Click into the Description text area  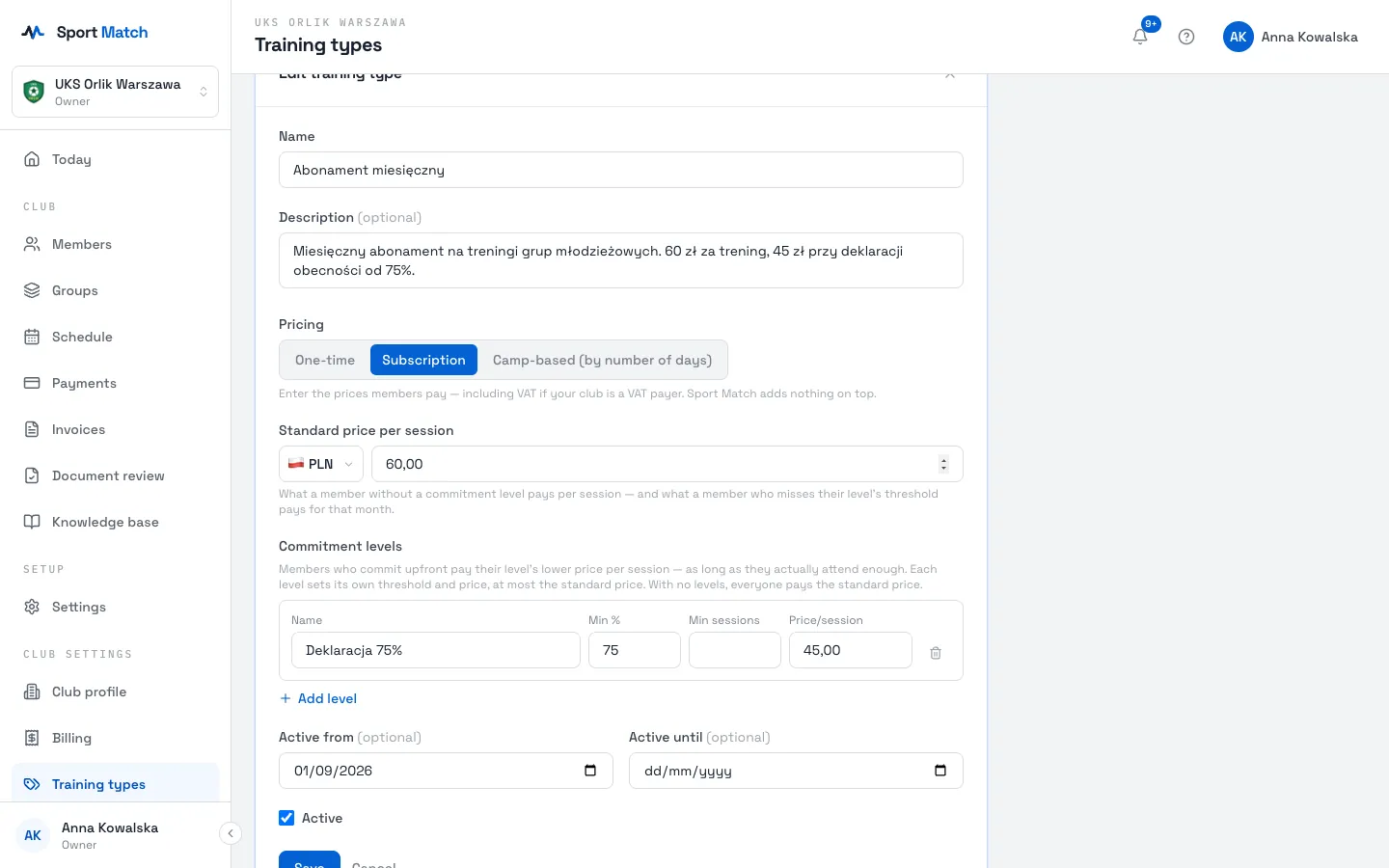pyautogui.click(x=621, y=260)
